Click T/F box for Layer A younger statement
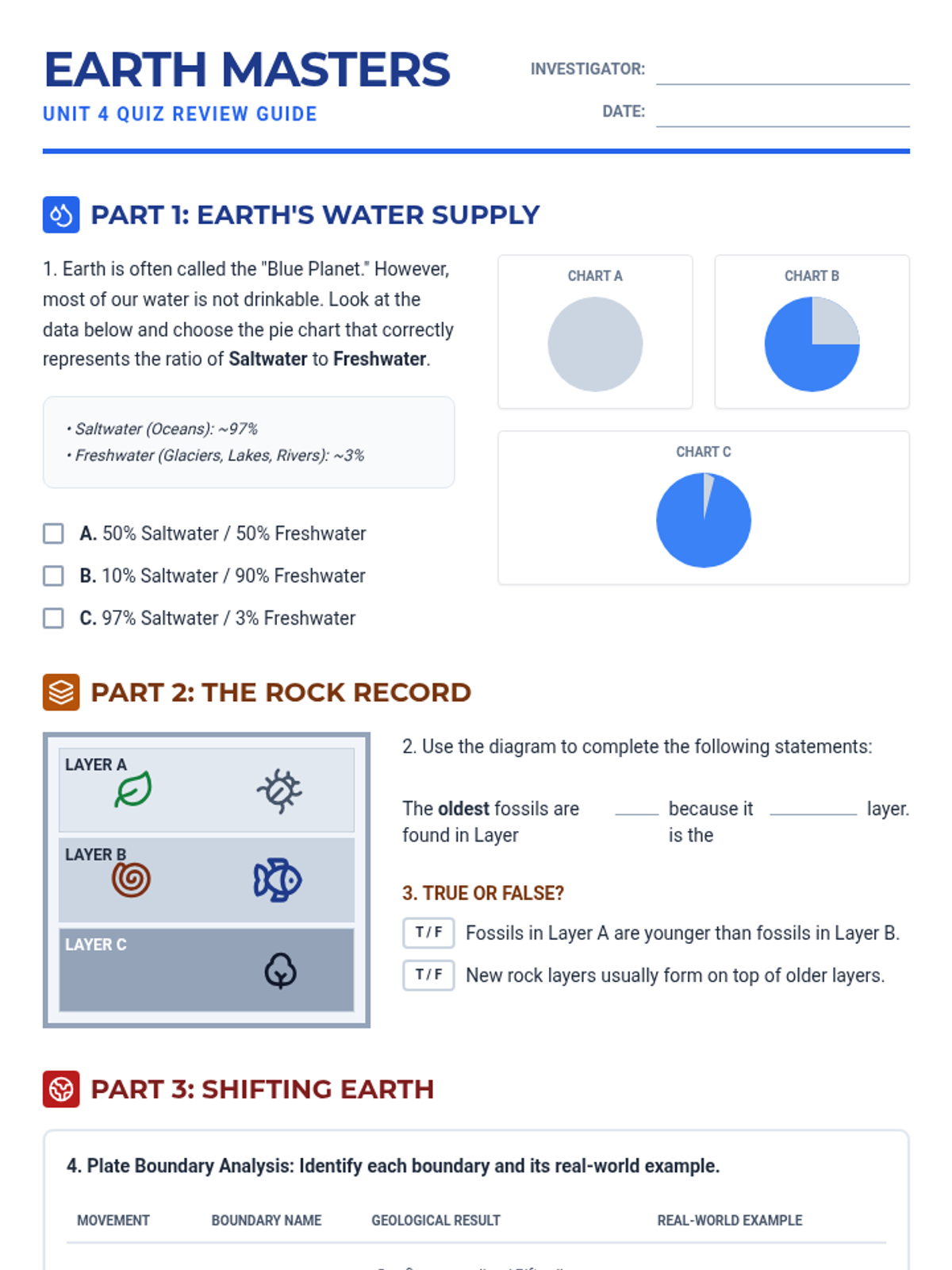The image size is (952, 1270). coord(428,933)
